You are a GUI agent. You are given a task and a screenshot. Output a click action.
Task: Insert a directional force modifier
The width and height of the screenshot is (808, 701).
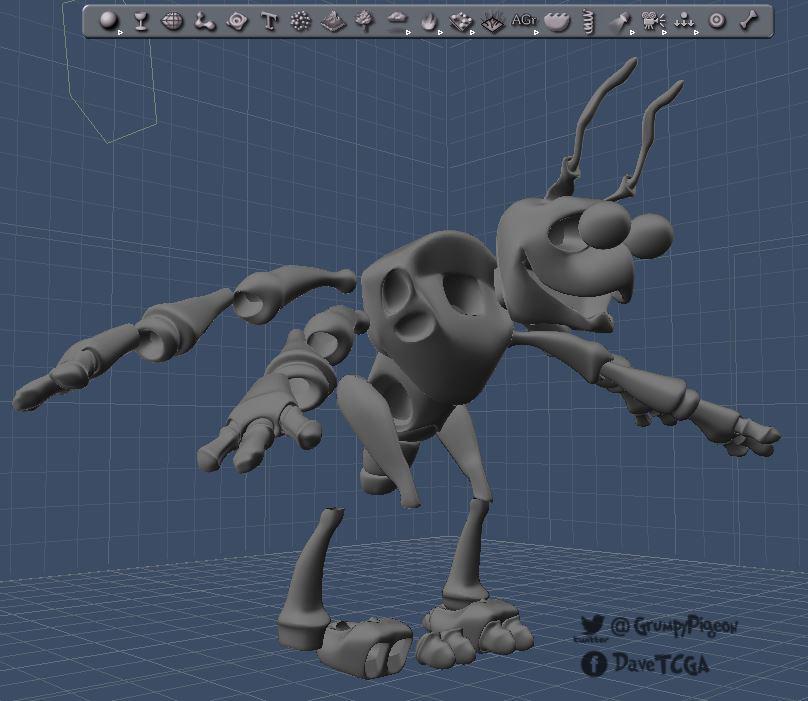pos(684,22)
